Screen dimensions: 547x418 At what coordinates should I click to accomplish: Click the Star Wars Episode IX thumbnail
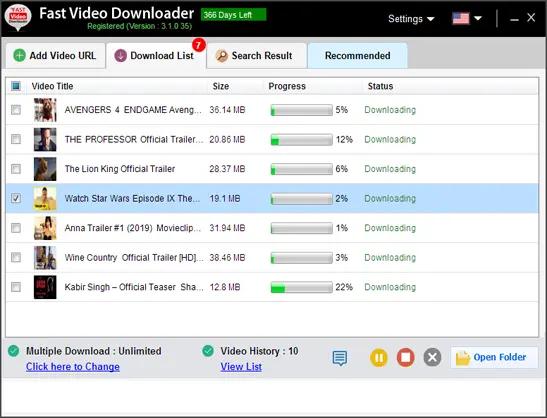(45, 198)
